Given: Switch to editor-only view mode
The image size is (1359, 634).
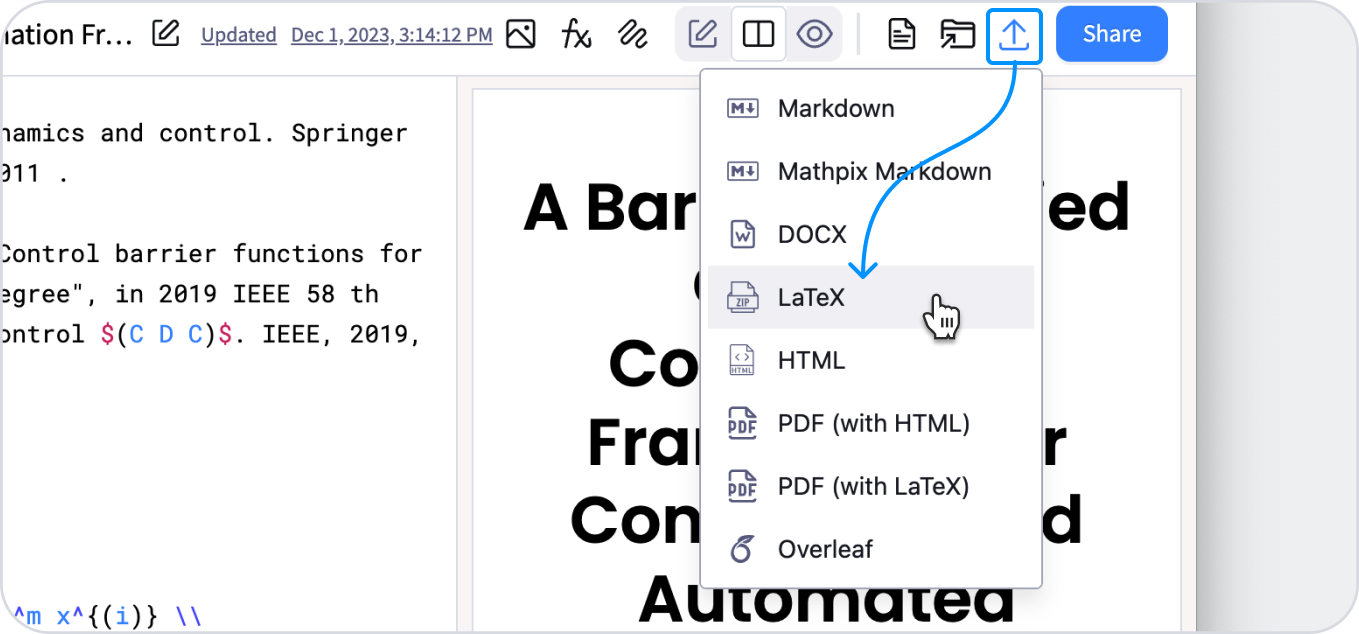Looking at the screenshot, I should 703,34.
